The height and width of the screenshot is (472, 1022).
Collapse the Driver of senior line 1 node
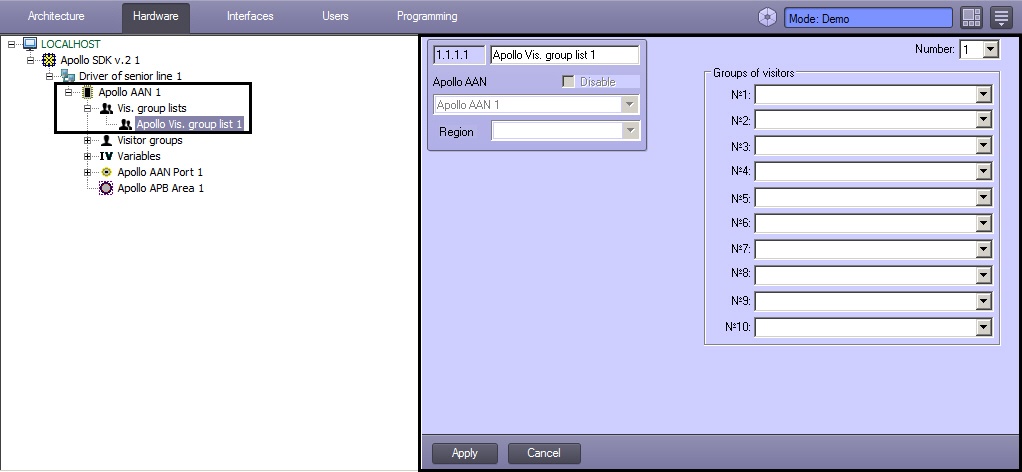pos(49,76)
